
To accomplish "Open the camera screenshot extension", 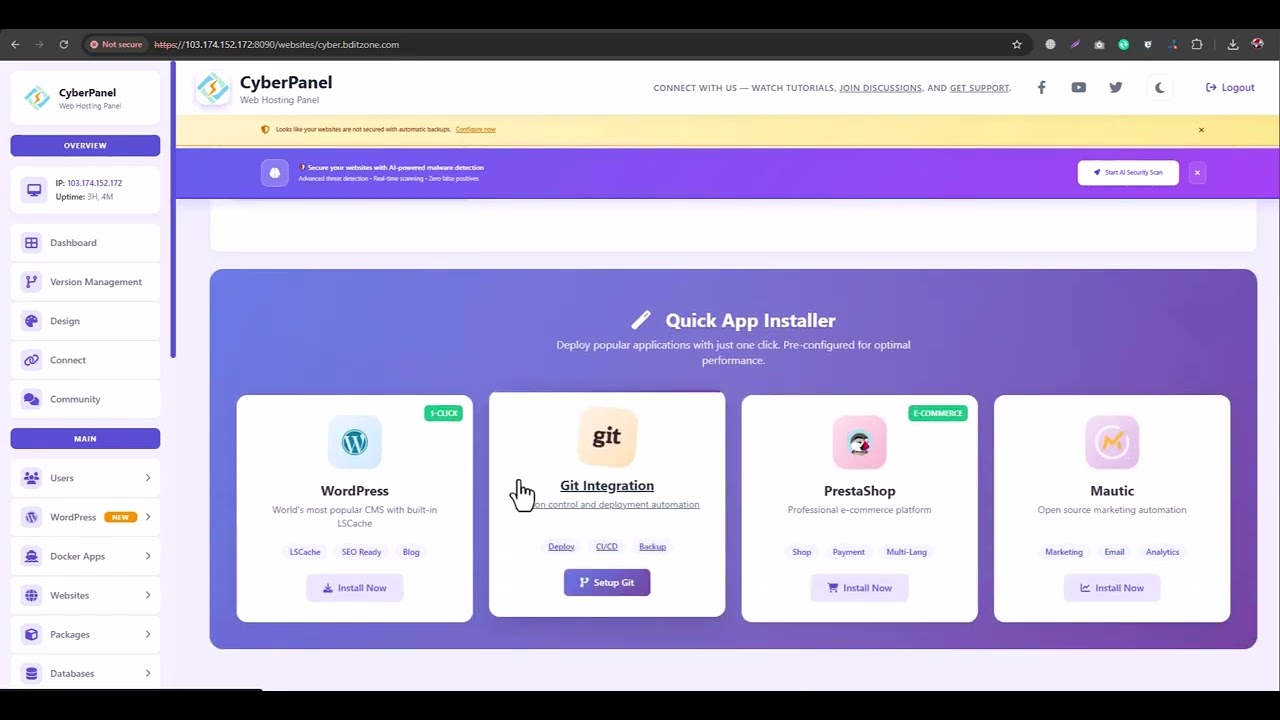I will (x=1099, y=44).
